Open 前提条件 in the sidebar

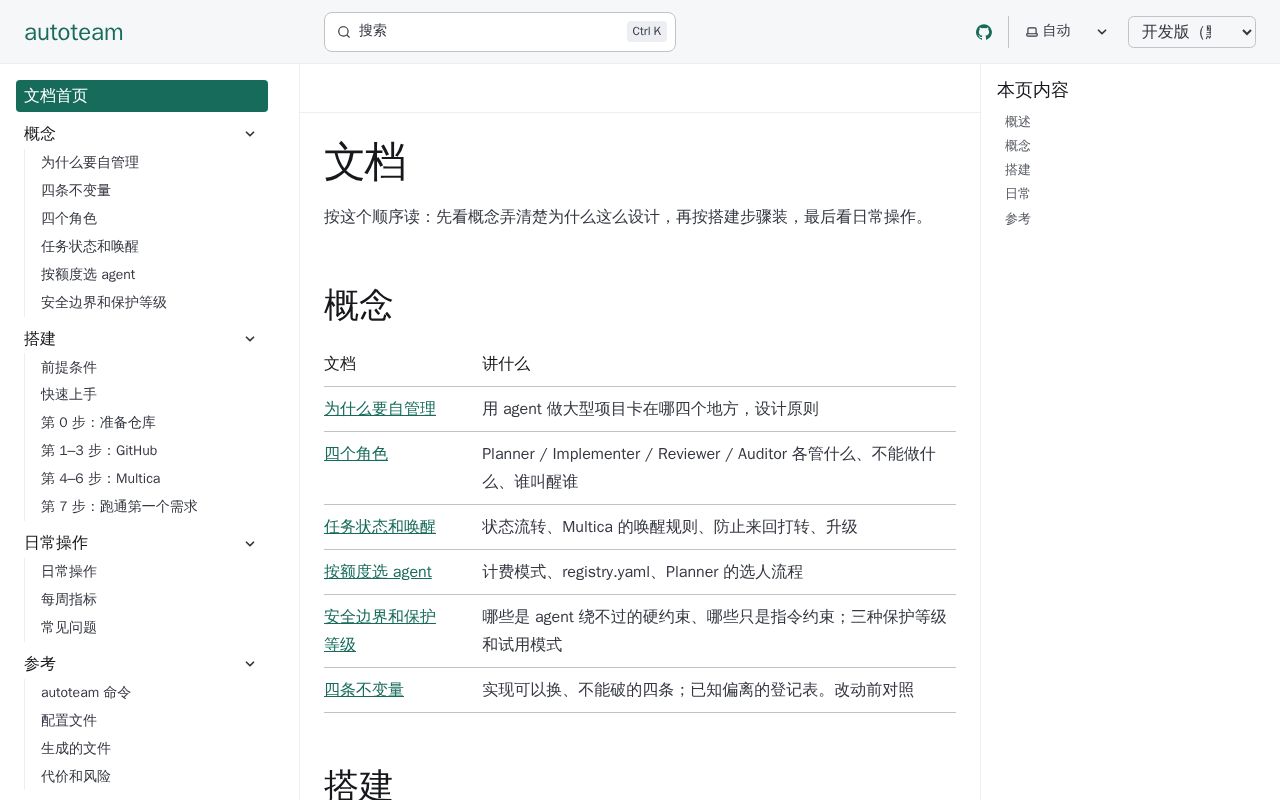point(69,367)
